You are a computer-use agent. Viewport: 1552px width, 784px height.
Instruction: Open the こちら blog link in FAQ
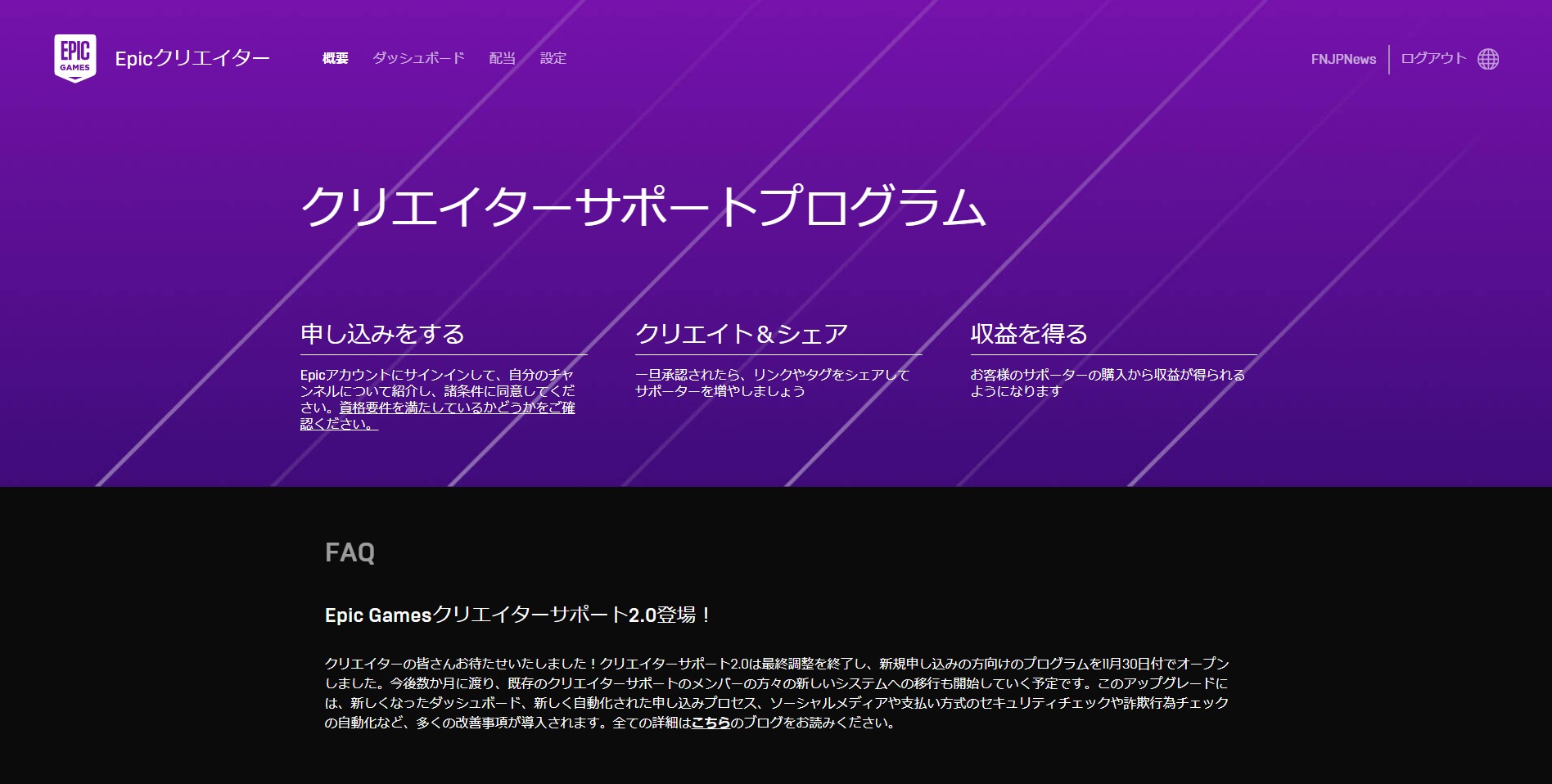pyautogui.click(x=711, y=723)
